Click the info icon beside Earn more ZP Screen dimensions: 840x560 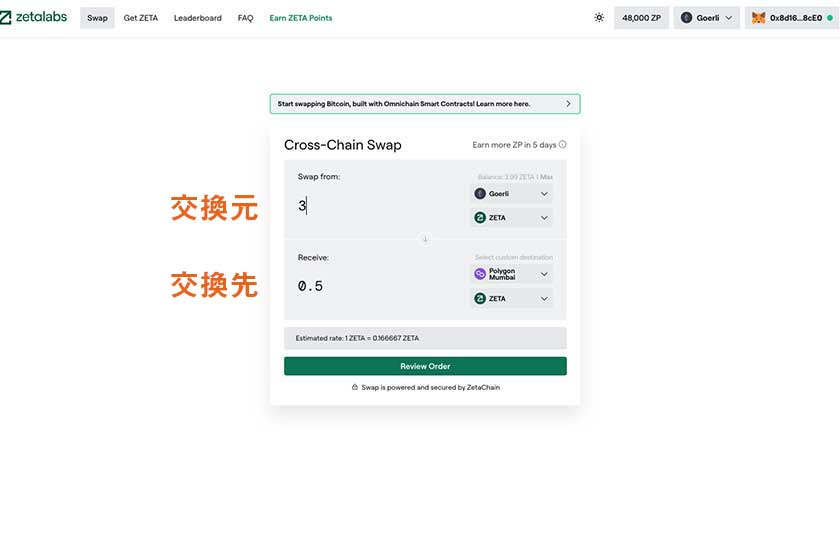coord(562,145)
